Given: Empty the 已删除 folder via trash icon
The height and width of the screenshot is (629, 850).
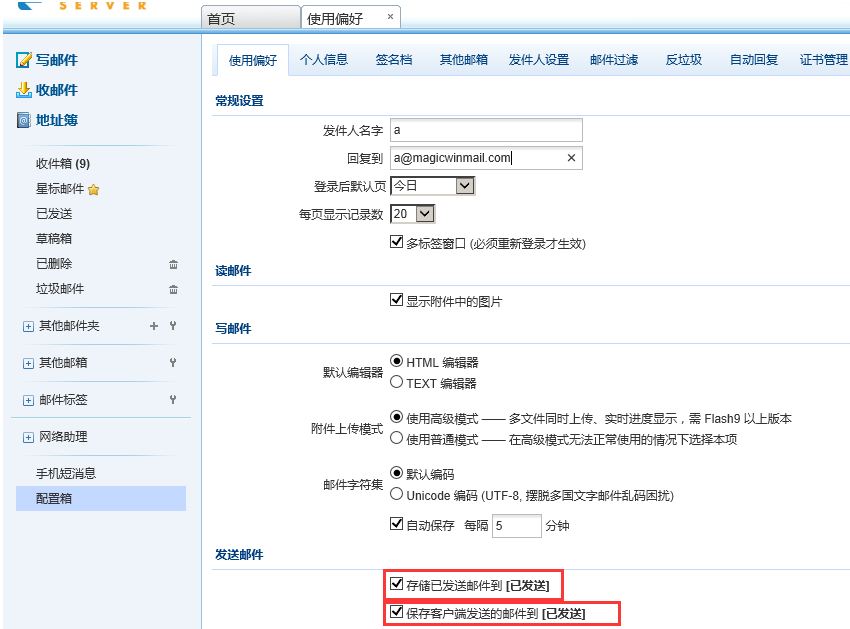Looking at the screenshot, I should pyautogui.click(x=173, y=264).
